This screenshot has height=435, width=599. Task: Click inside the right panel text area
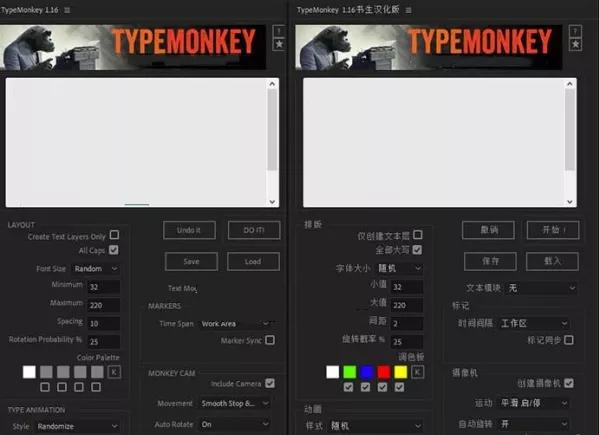(434, 142)
